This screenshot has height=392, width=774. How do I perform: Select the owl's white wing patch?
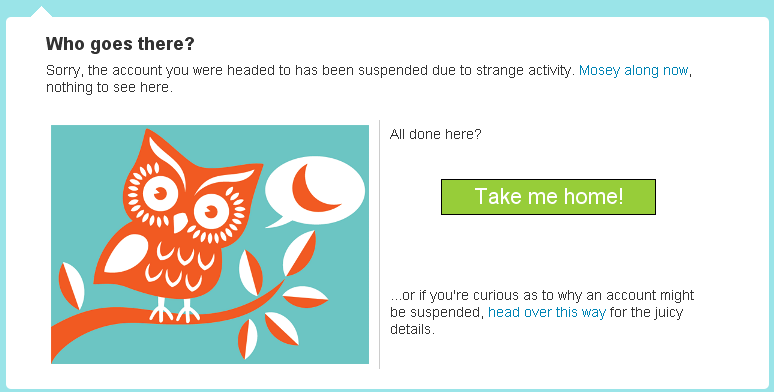pos(126,253)
